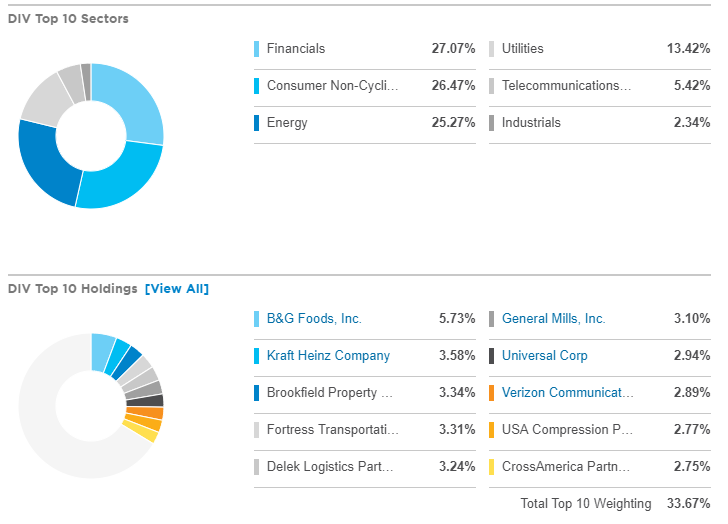Click the Verizon orange legend swatch
The height and width of the screenshot is (524, 728).
491,393
